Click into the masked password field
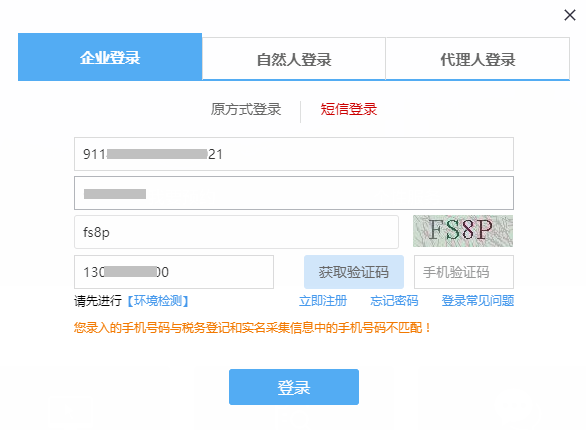586x430 pixels. pos(294,193)
